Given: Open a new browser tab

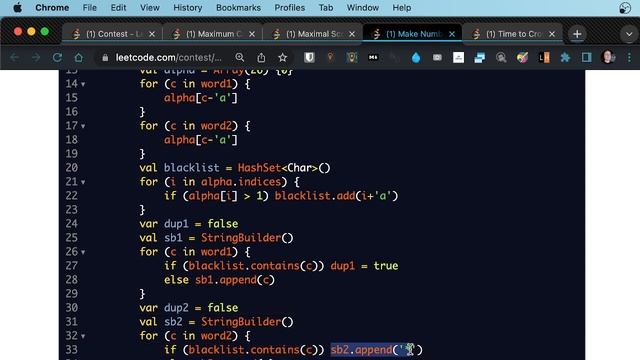Looking at the screenshot, I should click(x=577, y=34).
